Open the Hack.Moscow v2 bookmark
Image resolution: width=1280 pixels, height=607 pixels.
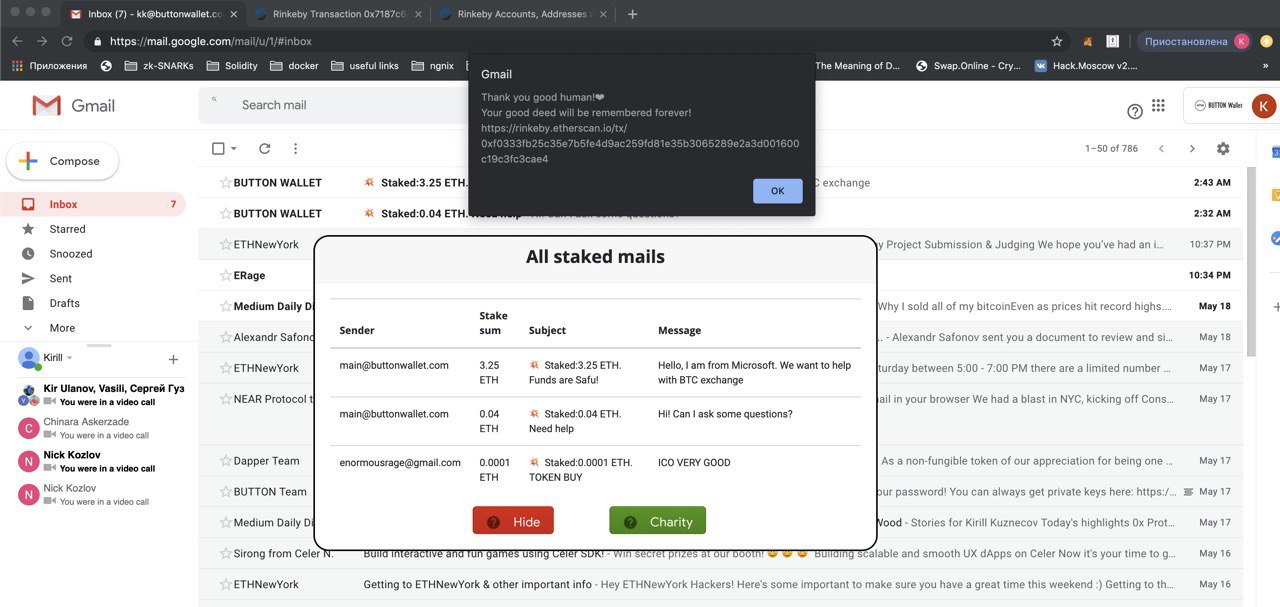pyautogui.click(x=1085, y=66)
